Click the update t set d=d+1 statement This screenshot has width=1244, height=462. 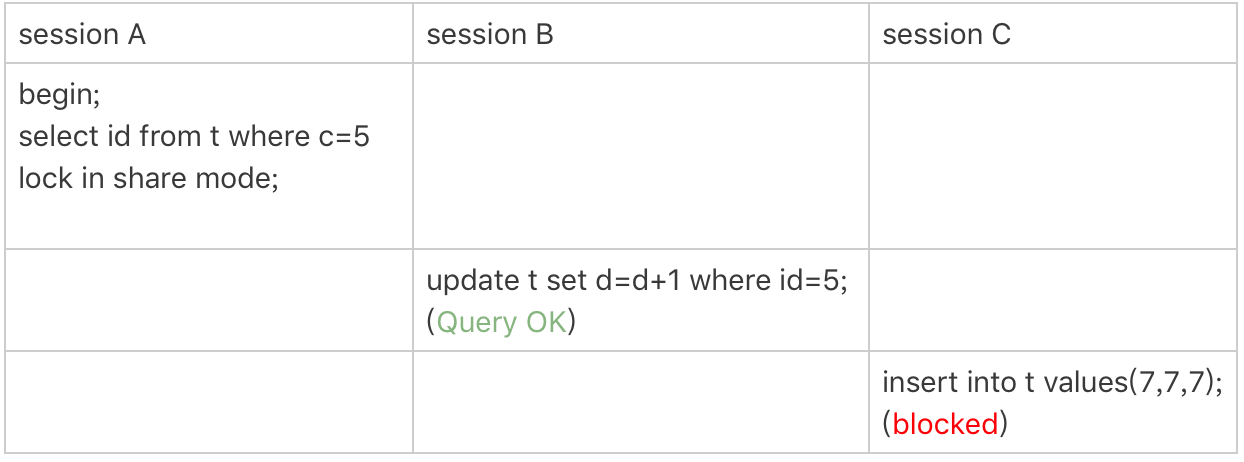[637, 281]
